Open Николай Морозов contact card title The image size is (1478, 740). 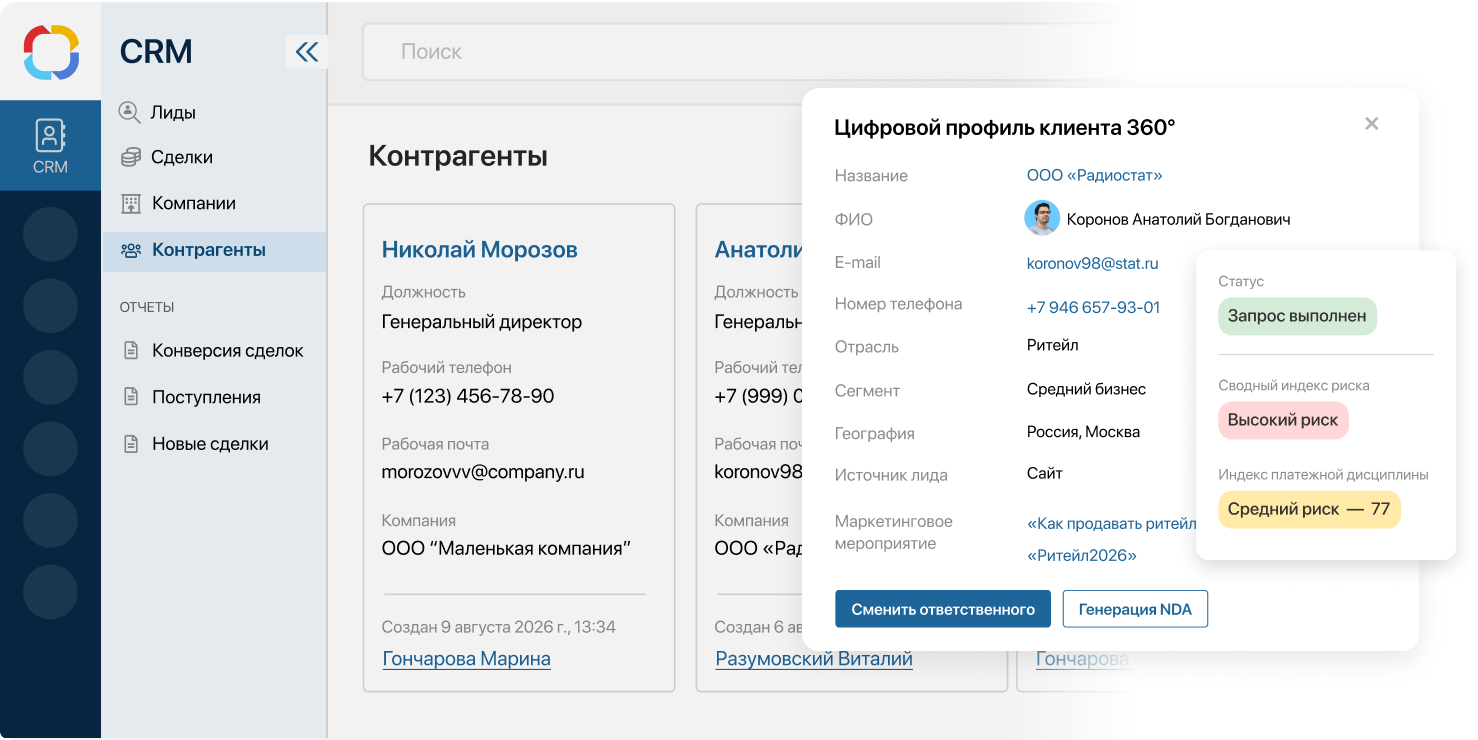pyautogui.click(x=480, y=249)
